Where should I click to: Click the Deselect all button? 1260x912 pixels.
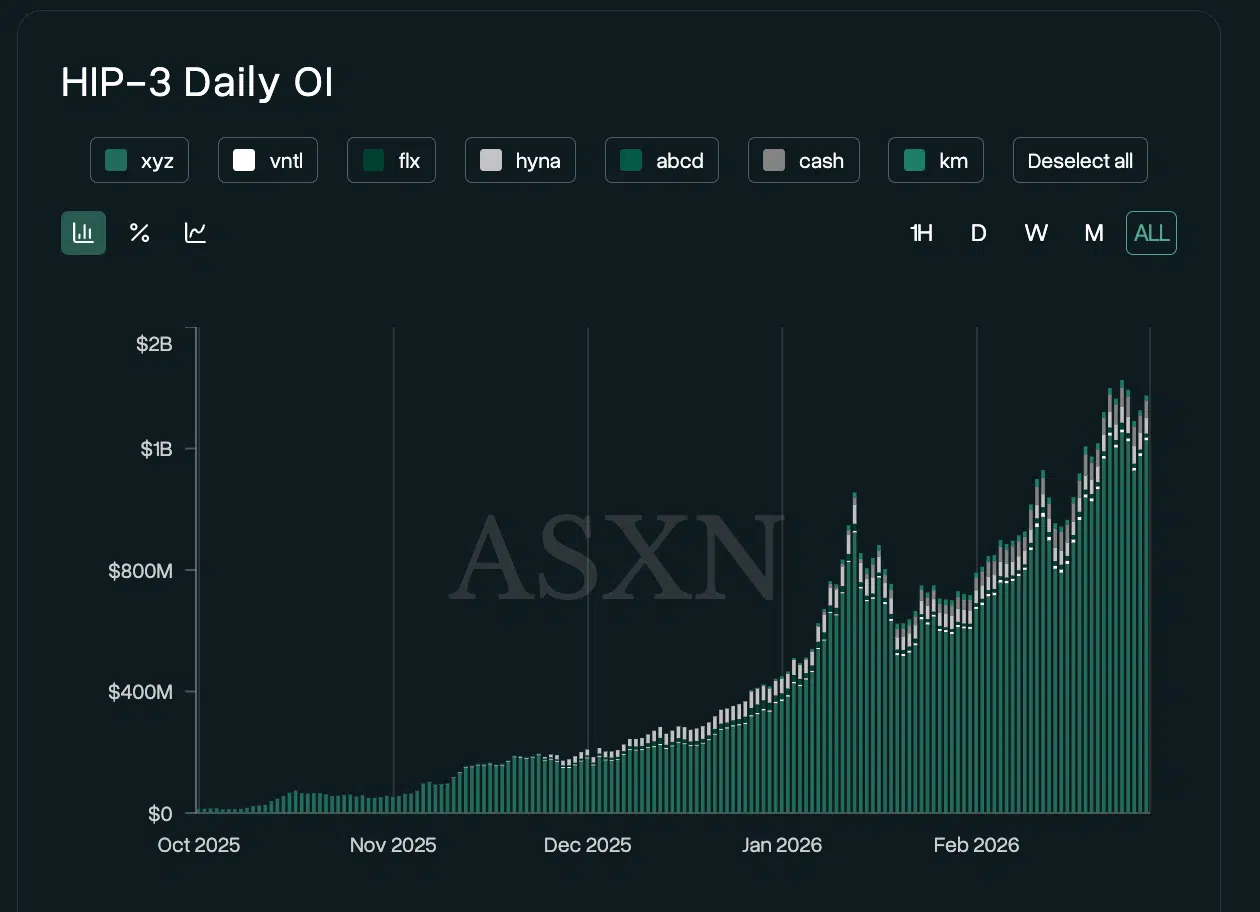tap(1080, 159)
